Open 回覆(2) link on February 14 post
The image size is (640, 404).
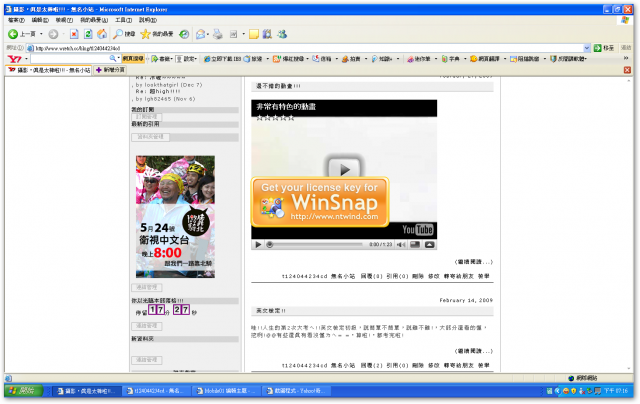(371, 366)
